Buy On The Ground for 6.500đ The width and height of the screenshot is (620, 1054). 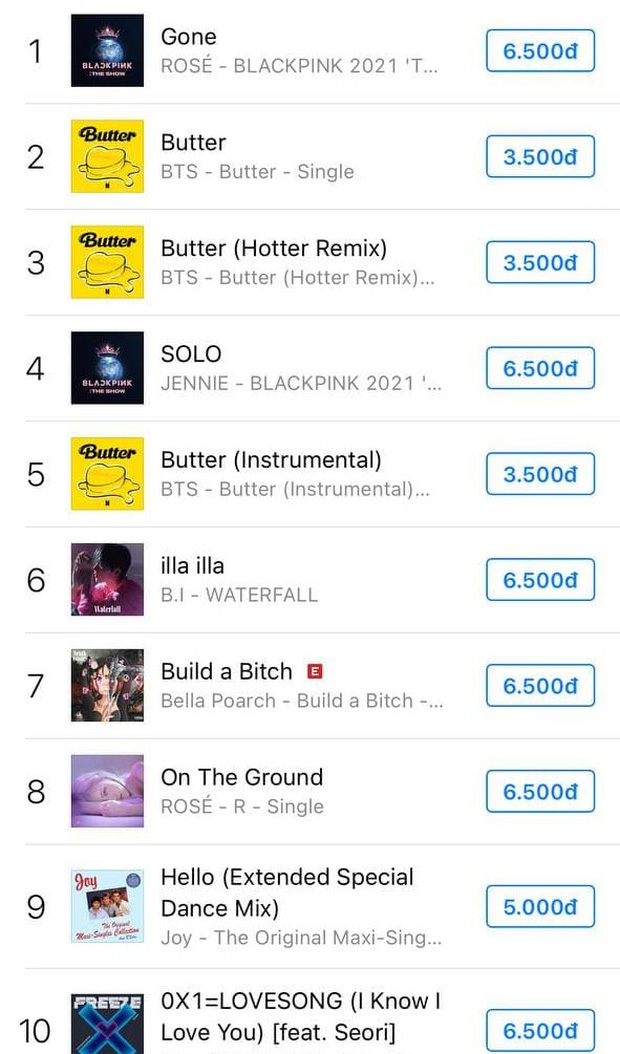540,793
